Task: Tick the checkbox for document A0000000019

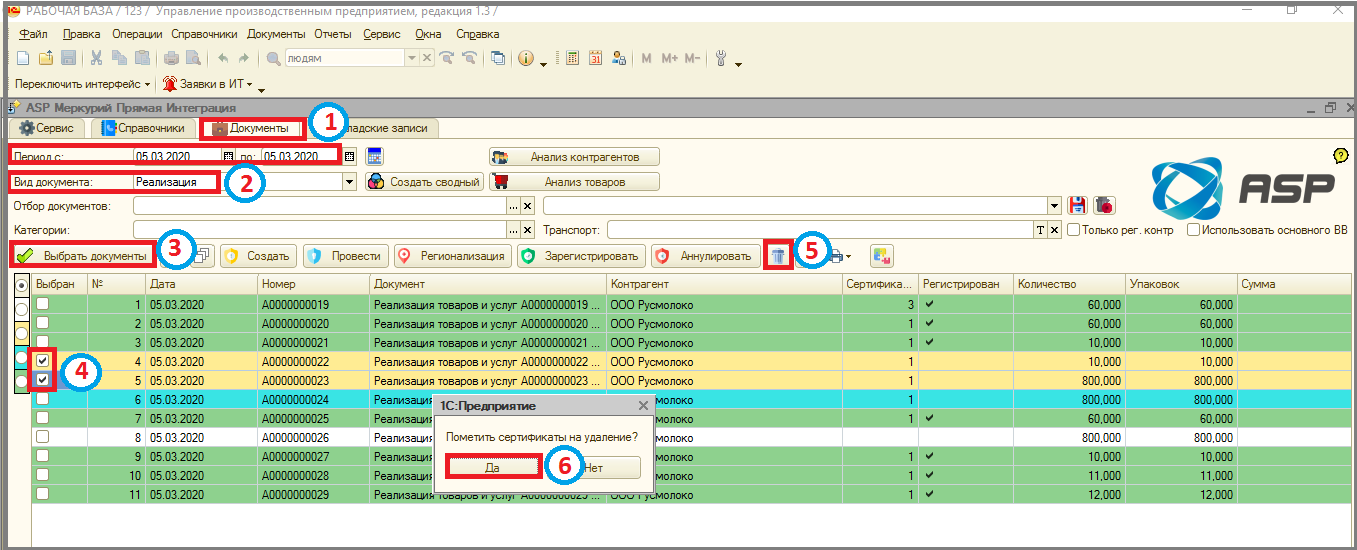Action: [43, 304]
